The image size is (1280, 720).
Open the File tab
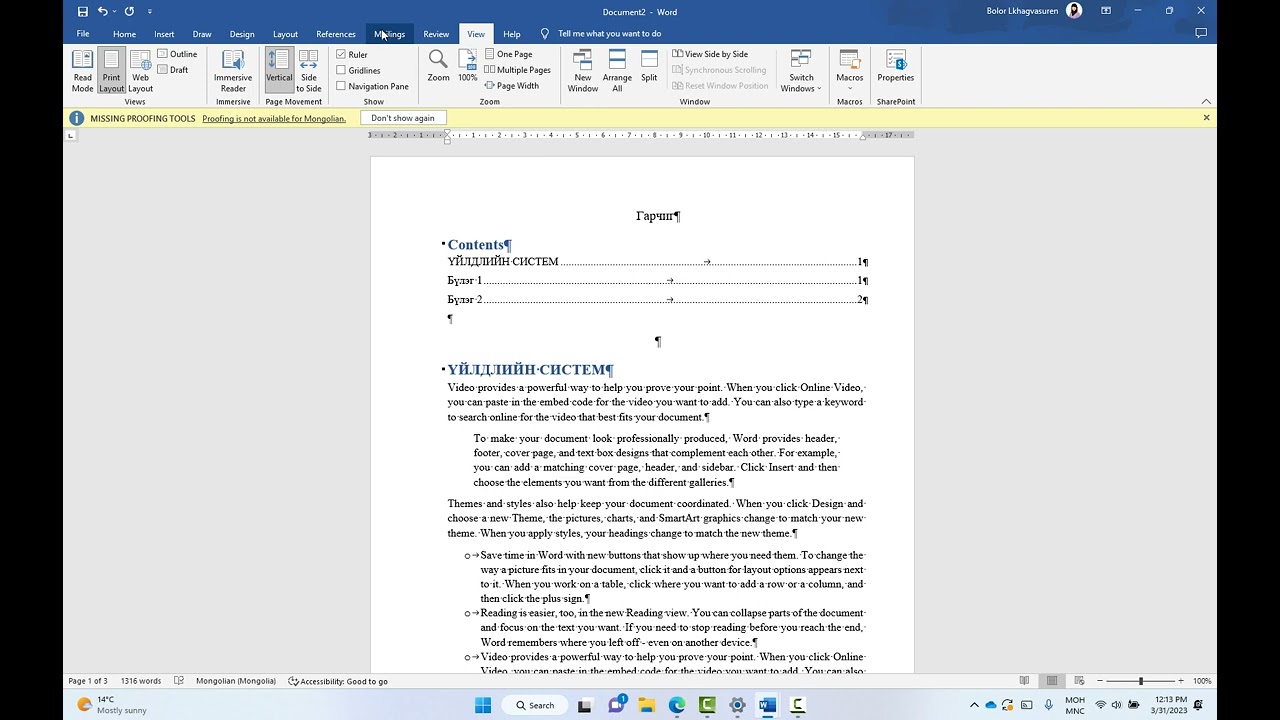click(83, 34)
